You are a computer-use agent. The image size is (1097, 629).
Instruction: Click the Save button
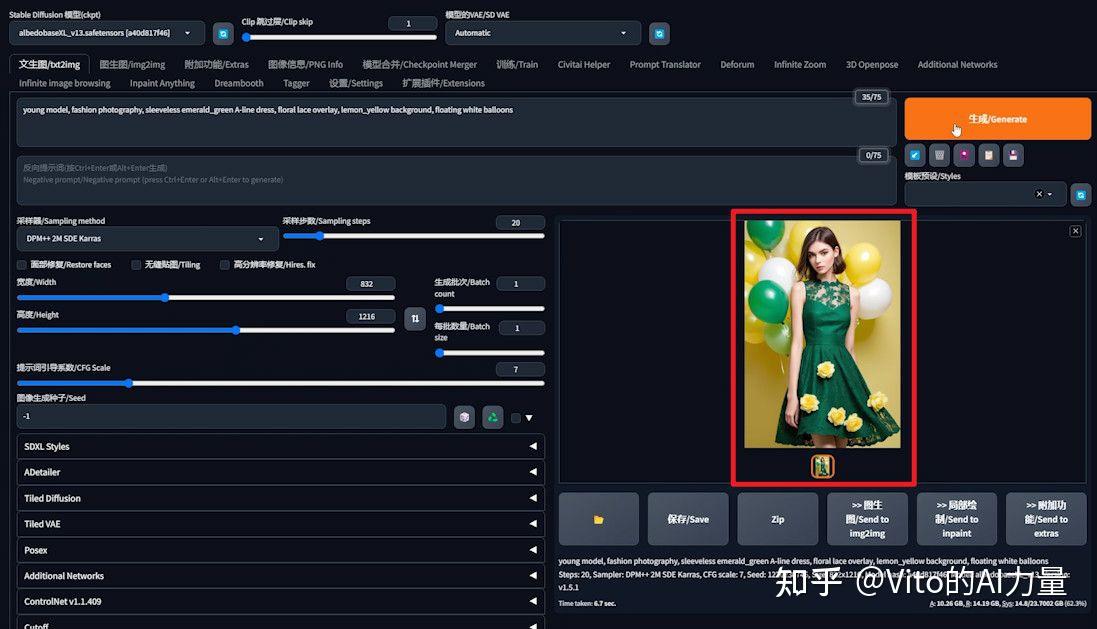688,519
